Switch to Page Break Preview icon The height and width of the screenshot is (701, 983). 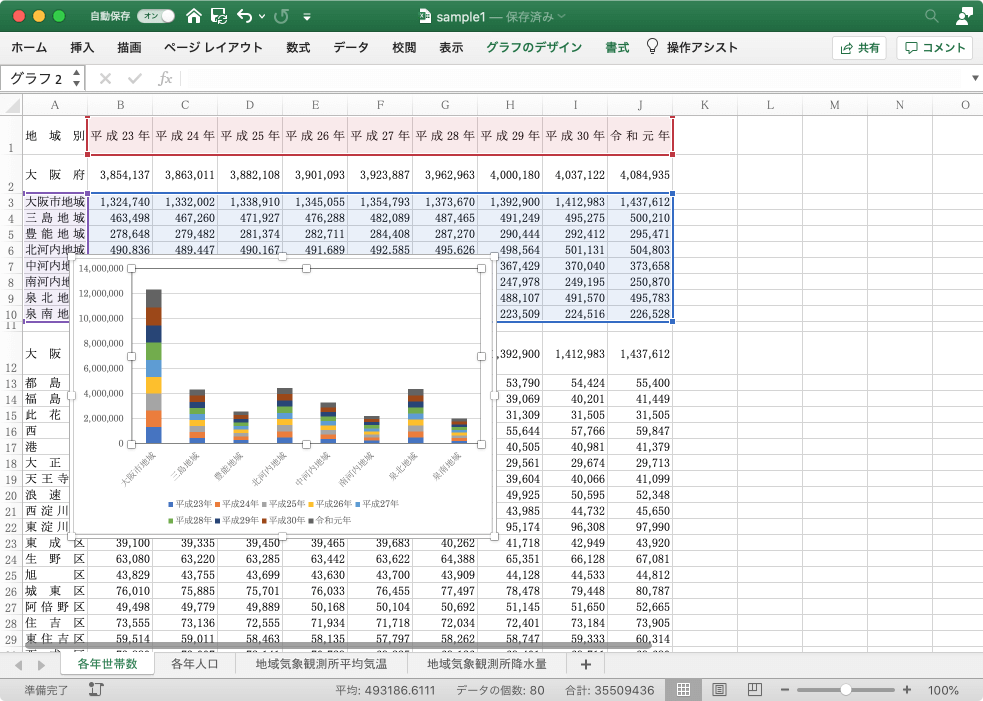pos(752,690)
